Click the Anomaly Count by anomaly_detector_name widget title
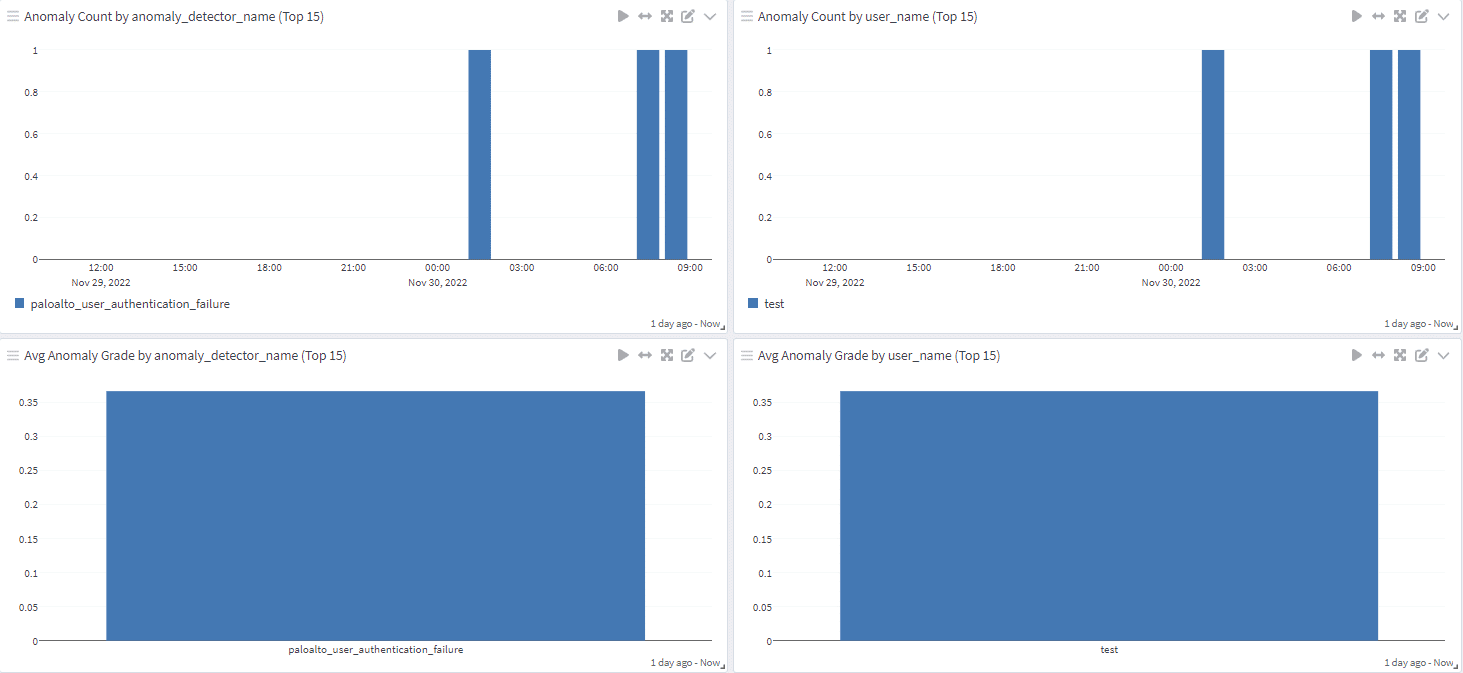 [x=174, y=17]
